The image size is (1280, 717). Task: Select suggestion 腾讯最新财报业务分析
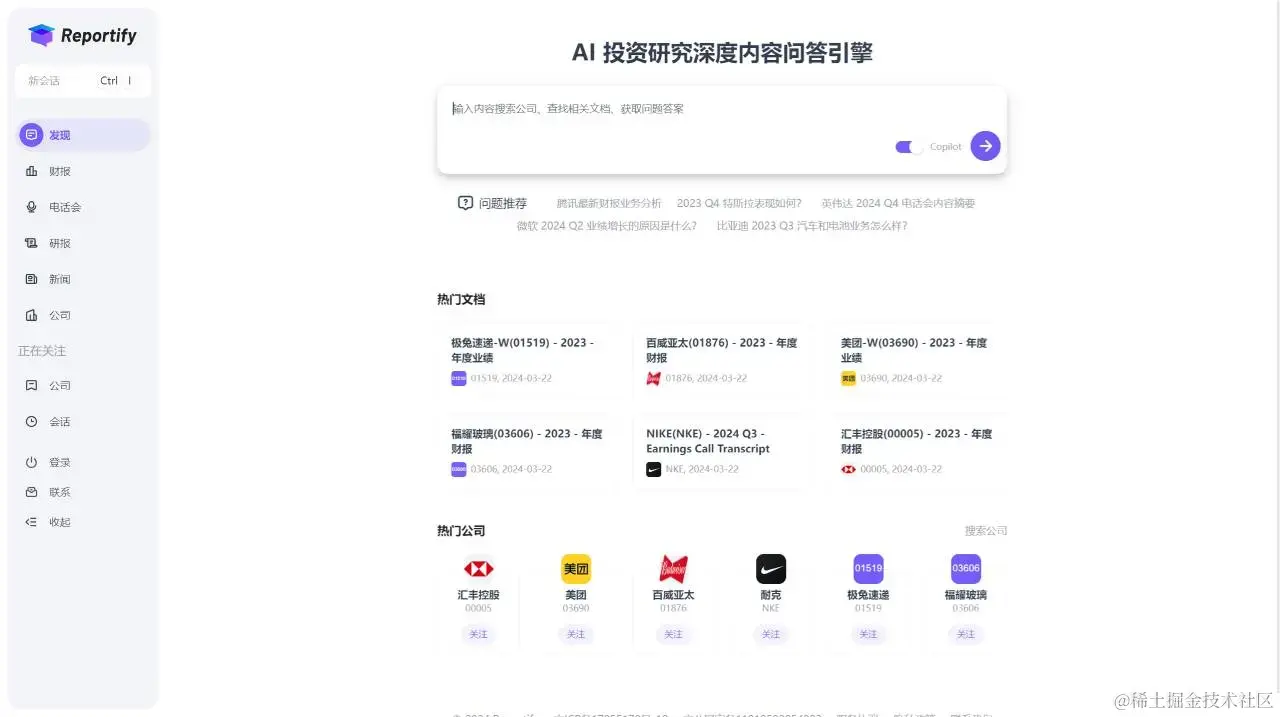(x=609, y=203)
